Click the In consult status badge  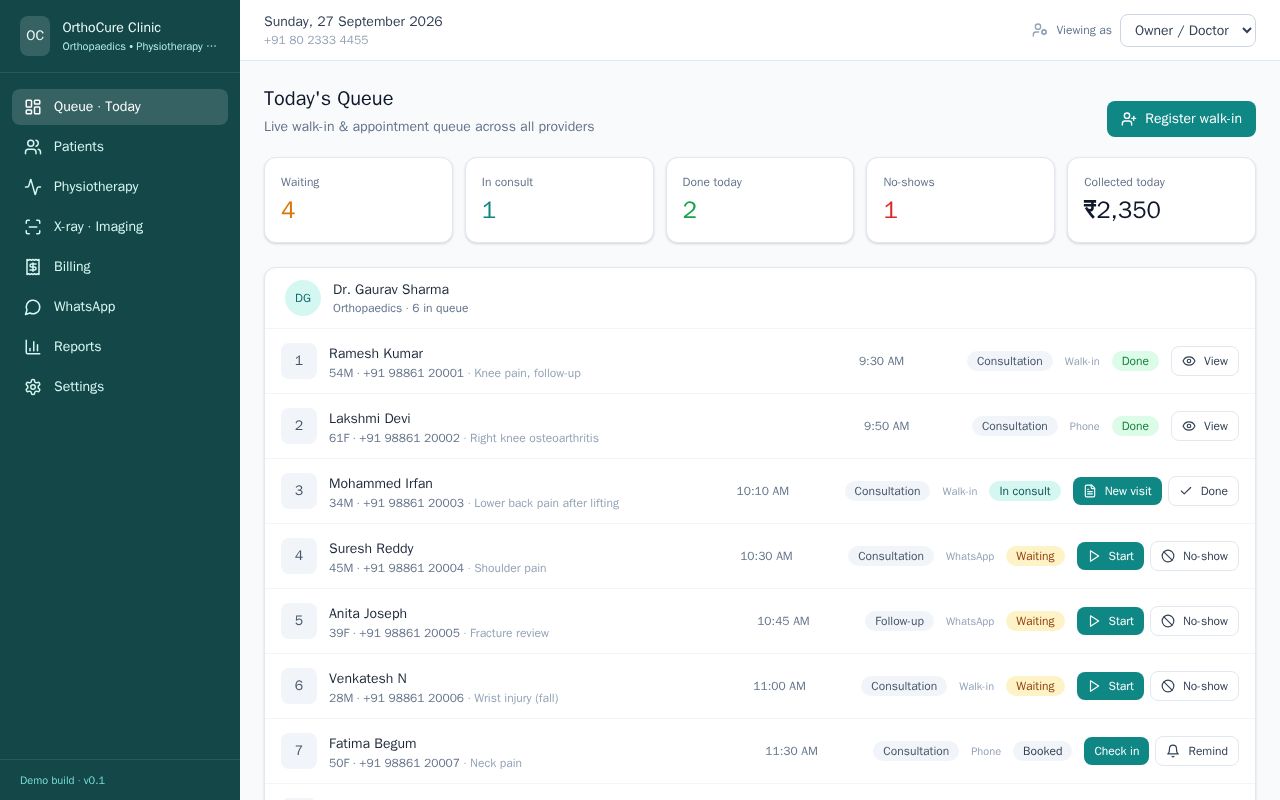(x=1025, y=491)
